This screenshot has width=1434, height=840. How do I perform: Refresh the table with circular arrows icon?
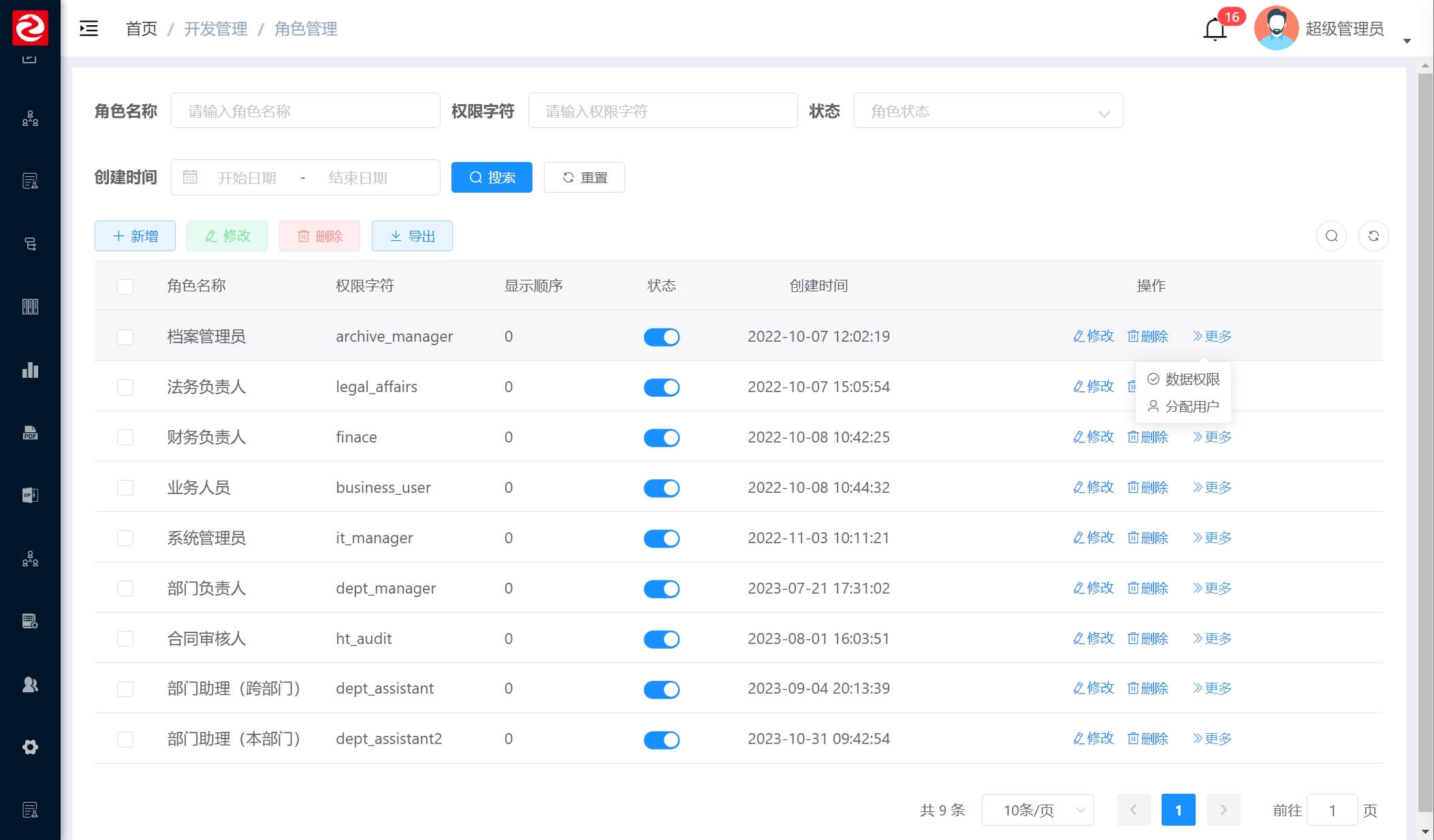pyautogui.click(x=1373, y=236)
